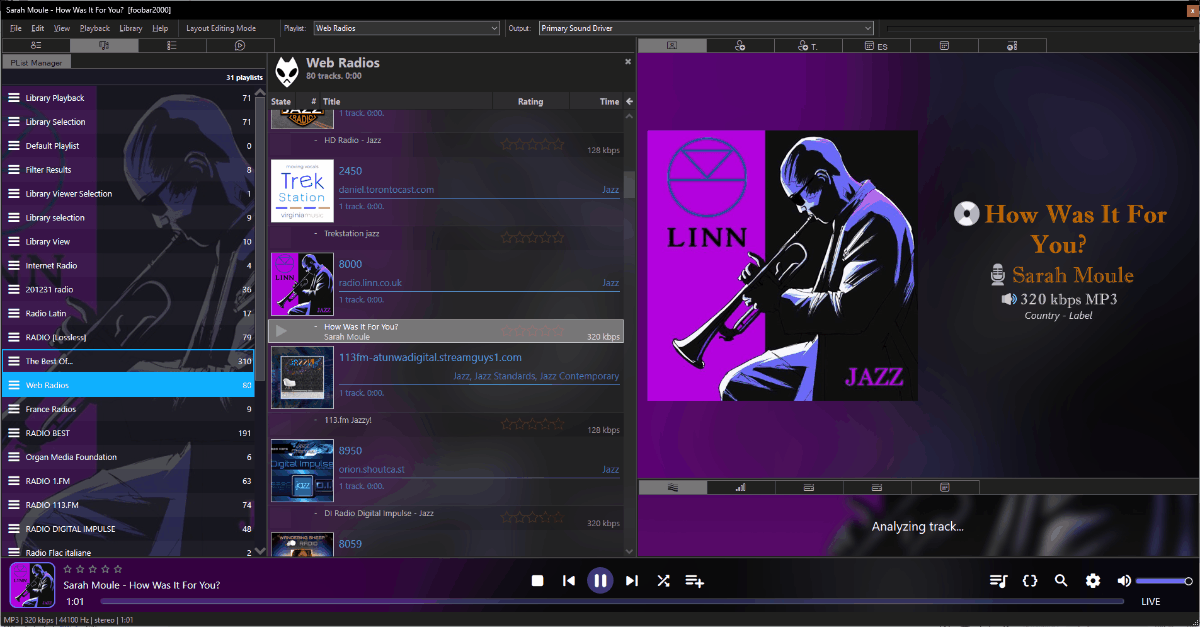Image resolution: width=1200 pixels, height=627 pixels.
Task: Select the Default Playlist entry
Action: click(128, 146)
